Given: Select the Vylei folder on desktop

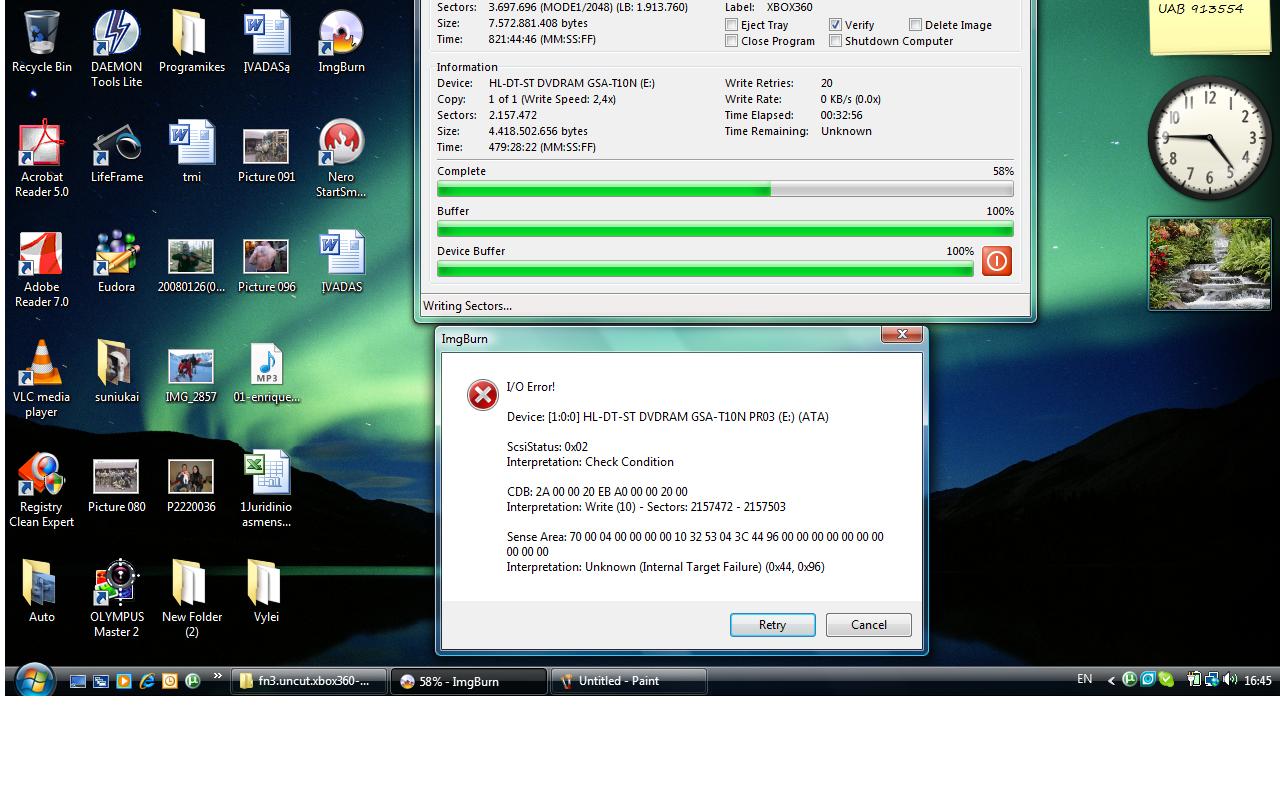Looking at the screenshot, I should pos(266,591).
